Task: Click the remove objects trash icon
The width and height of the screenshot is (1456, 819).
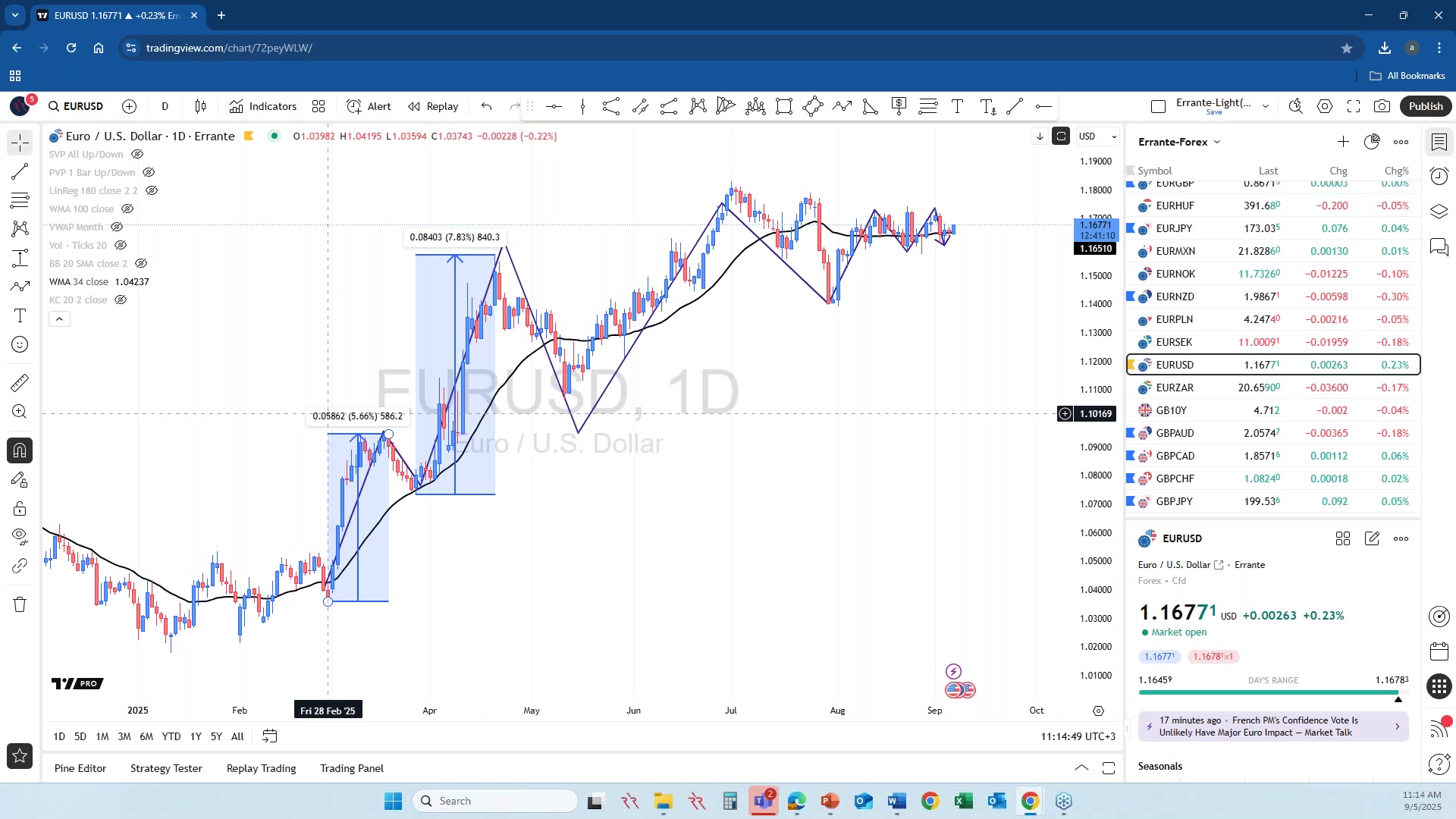Action: [20, 604]
